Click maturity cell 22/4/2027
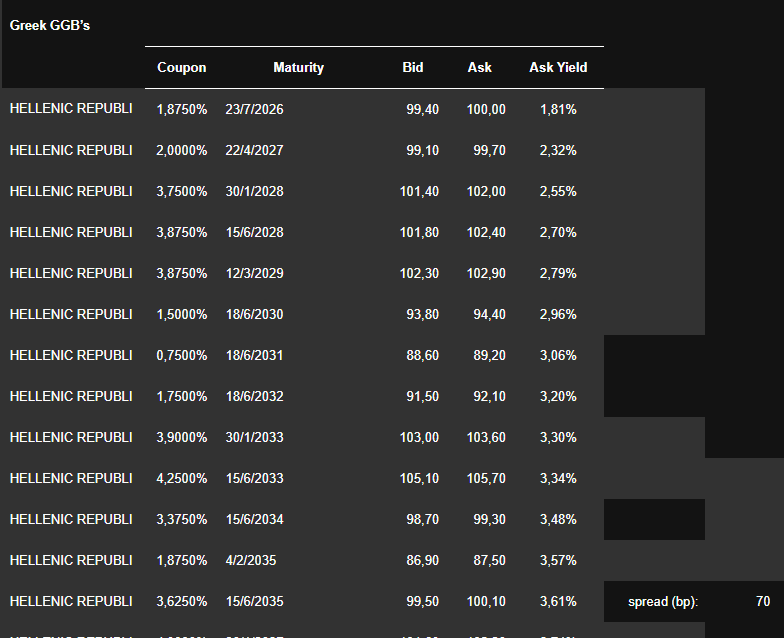 click(x=254, y=150)
